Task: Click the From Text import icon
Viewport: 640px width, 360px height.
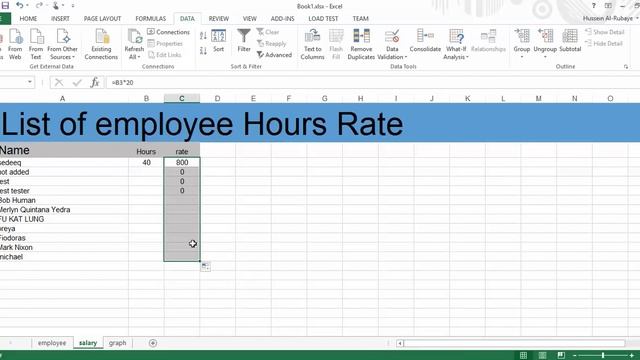Action: click(36, 44)
